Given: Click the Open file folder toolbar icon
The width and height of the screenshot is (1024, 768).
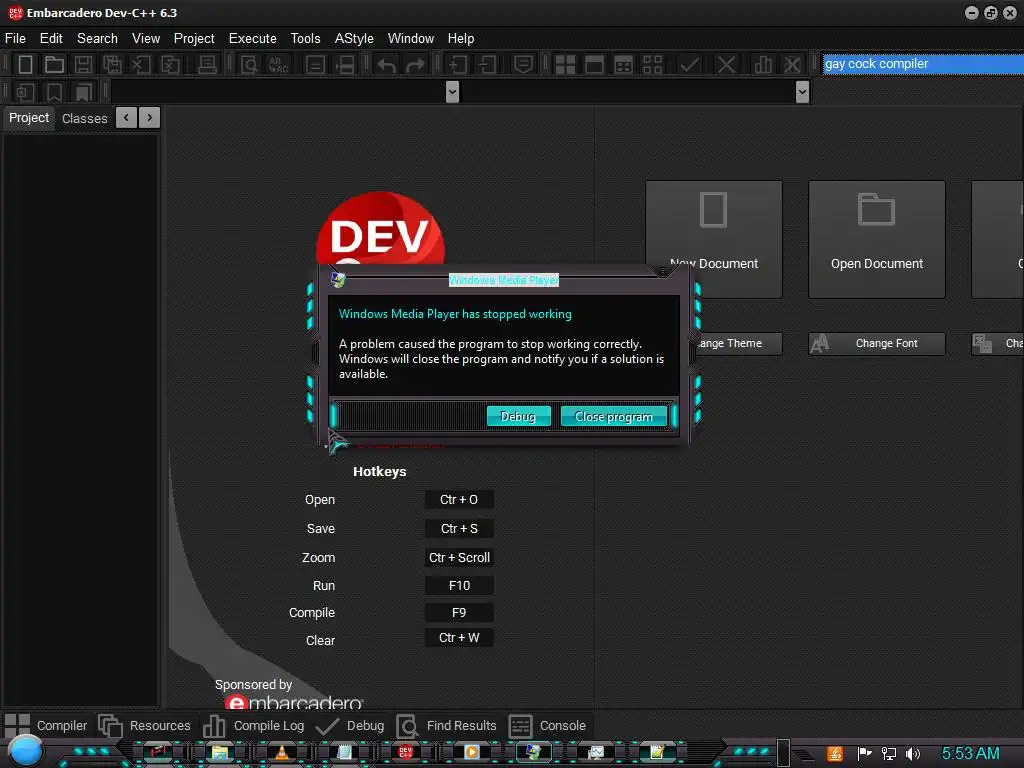Looking at the screenshot, I should [54, 64].
